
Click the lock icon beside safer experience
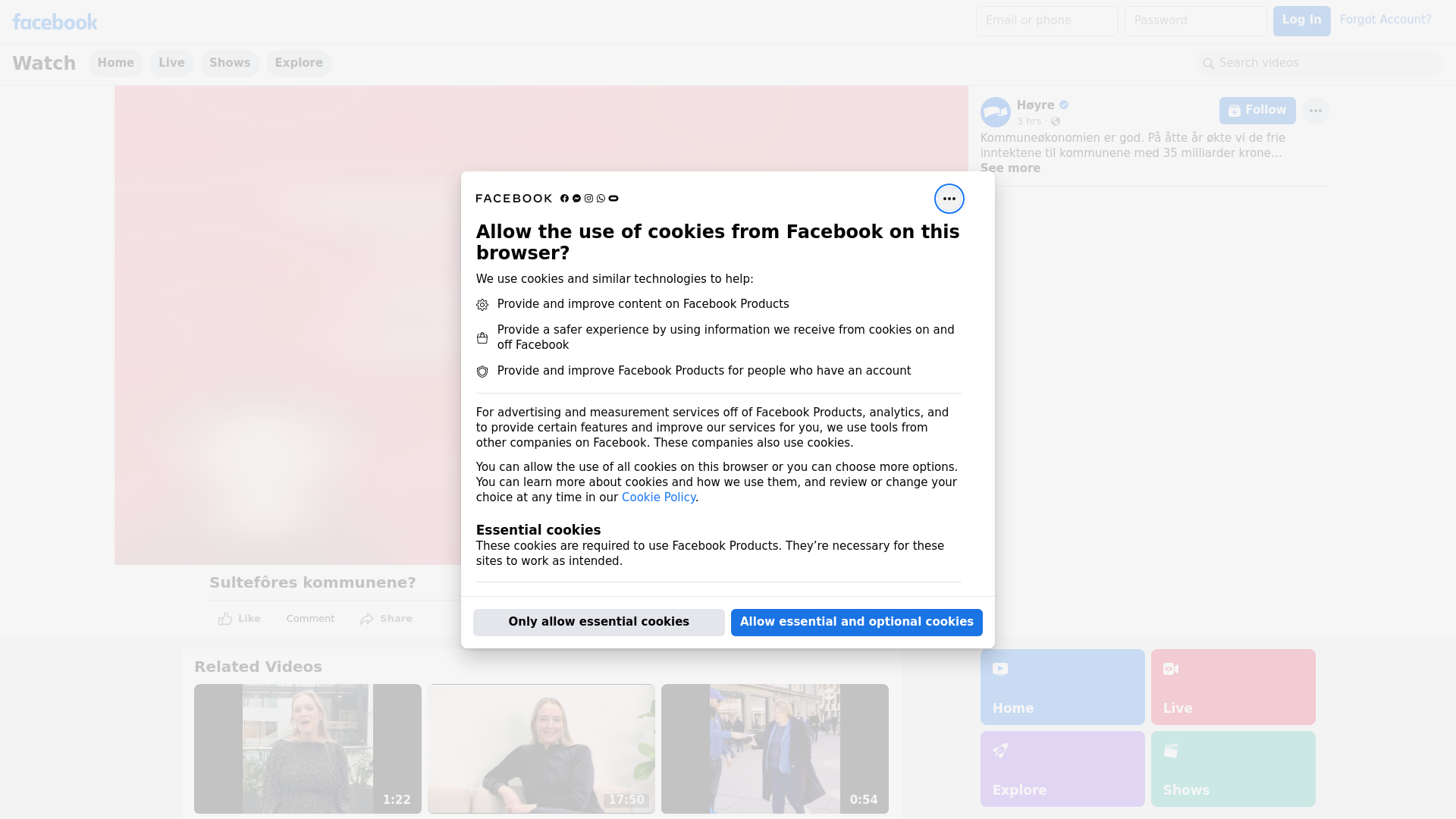(482, 338)
